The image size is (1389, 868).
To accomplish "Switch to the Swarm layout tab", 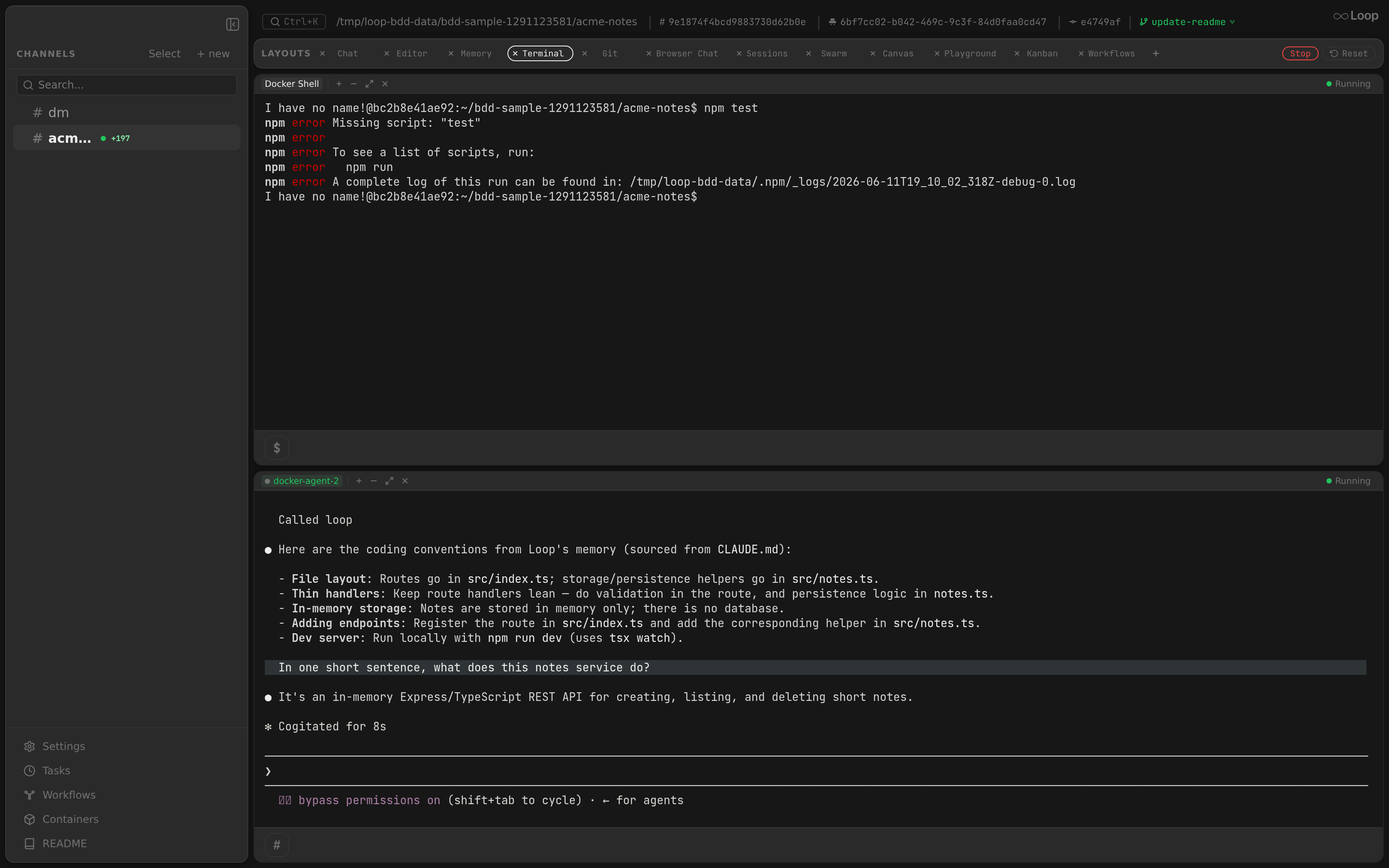I will pyautogui.click(x=833, y=53).
